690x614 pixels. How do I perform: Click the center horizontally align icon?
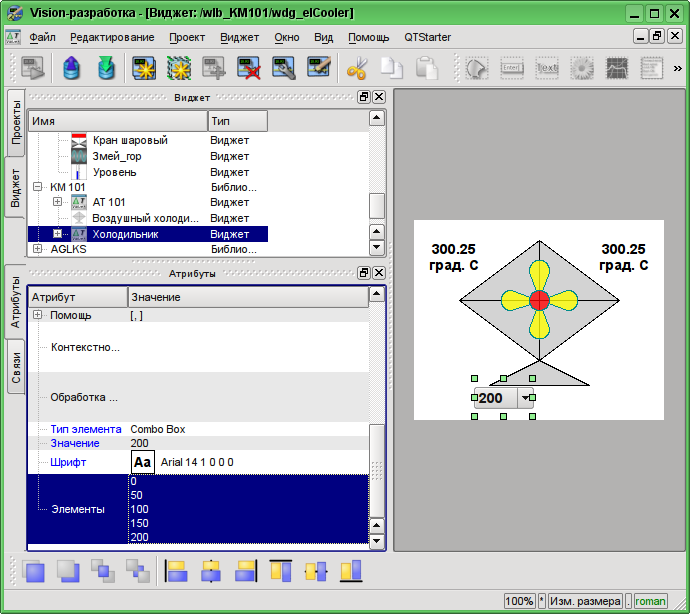211,572
